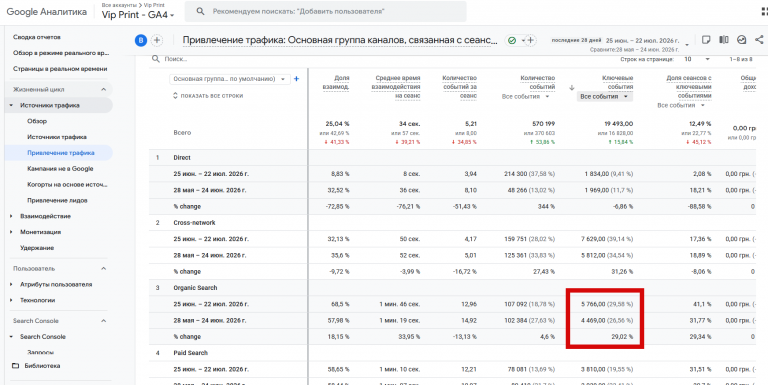Image resolution: width=768 pixels, height=385 pixels.
Task: Open Все события dropdown under Ключевые события
Action: pyautogui.click(x=605, y=97)
